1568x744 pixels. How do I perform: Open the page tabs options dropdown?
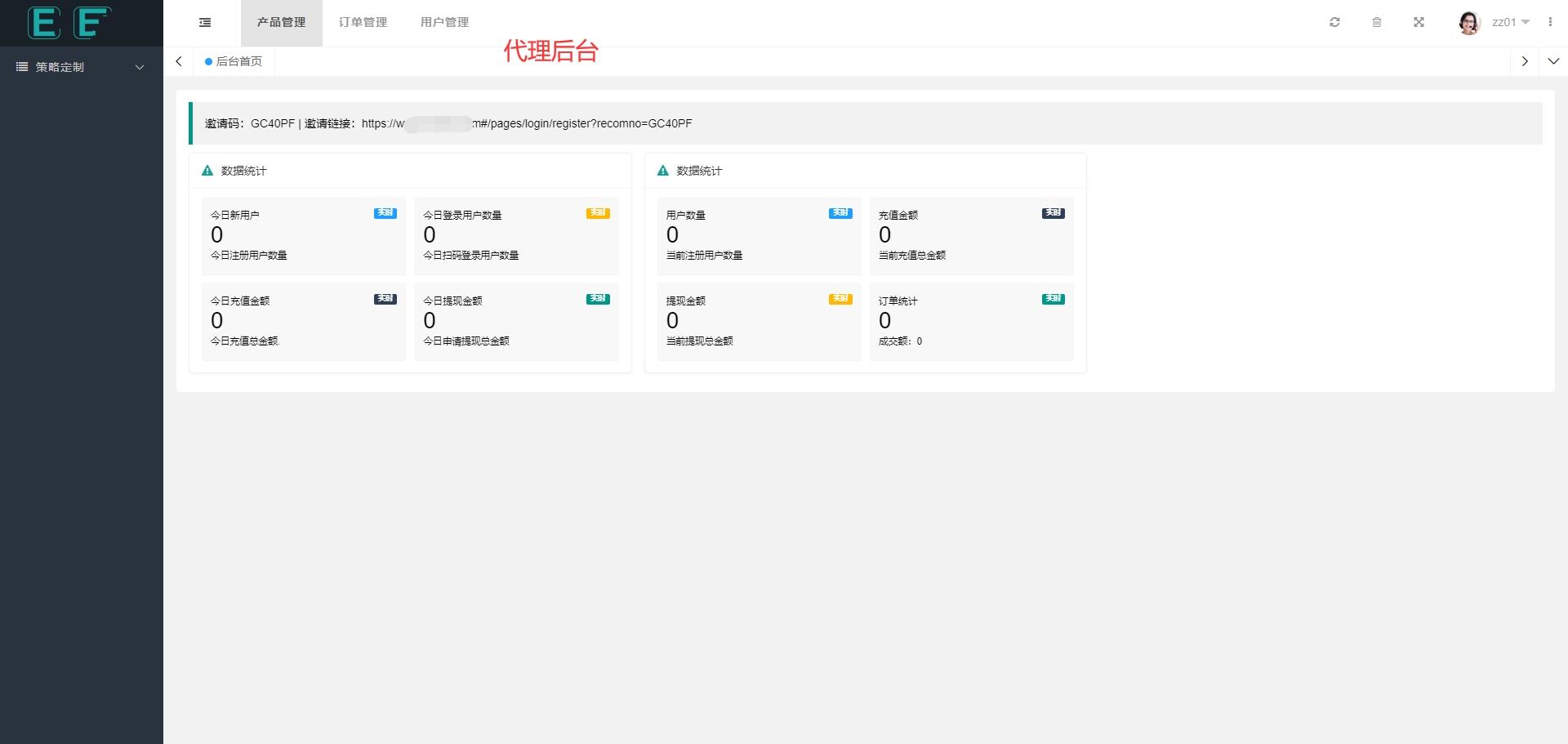(1553, 61)
